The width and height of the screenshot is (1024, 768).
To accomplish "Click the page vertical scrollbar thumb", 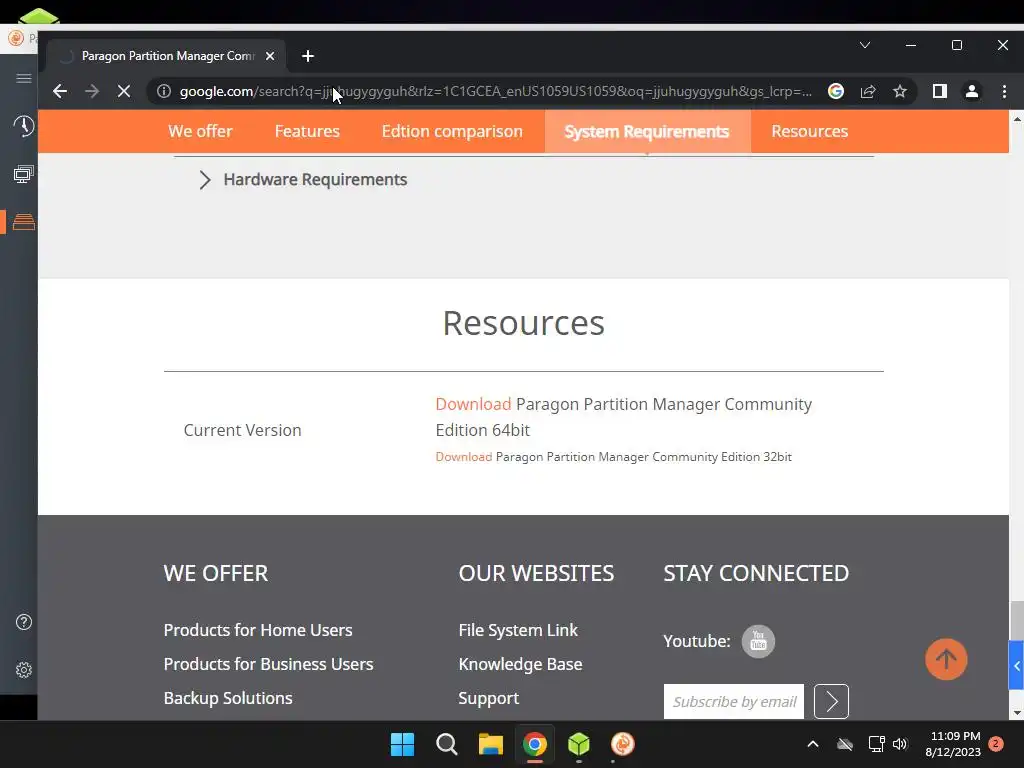I will (x=1017, y=620).
